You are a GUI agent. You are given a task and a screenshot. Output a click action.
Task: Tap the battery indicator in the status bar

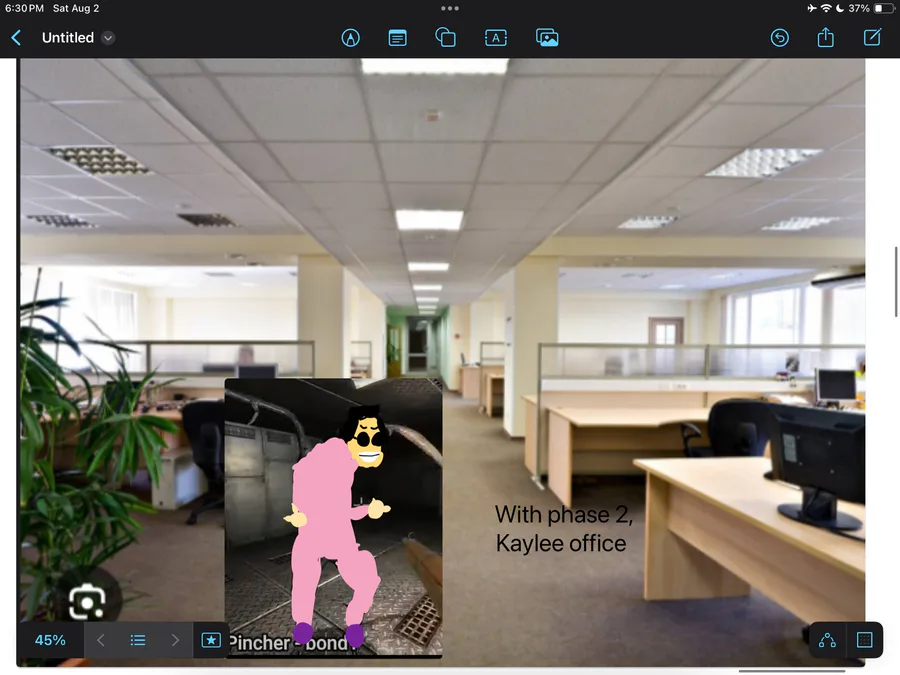(884, 9)
